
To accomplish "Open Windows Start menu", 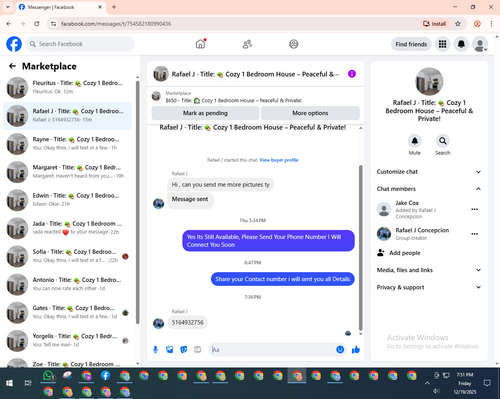I will pos(9,383).
